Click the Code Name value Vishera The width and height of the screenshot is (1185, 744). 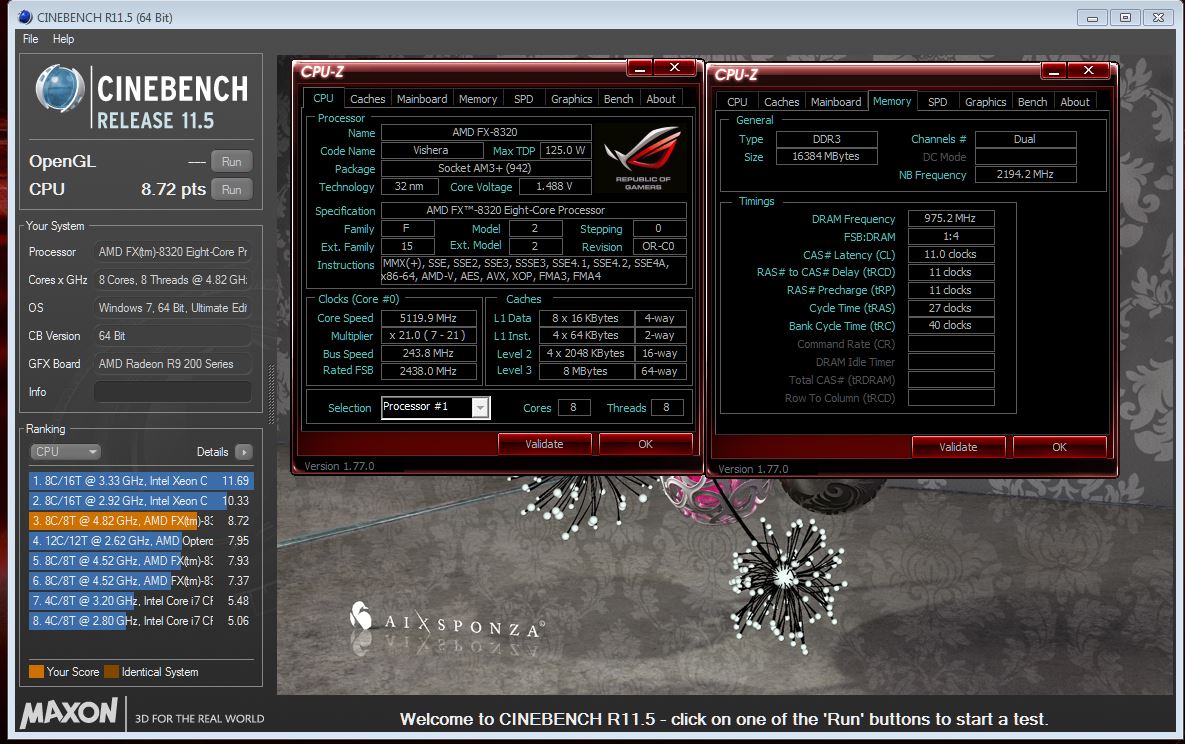(431, 150)
